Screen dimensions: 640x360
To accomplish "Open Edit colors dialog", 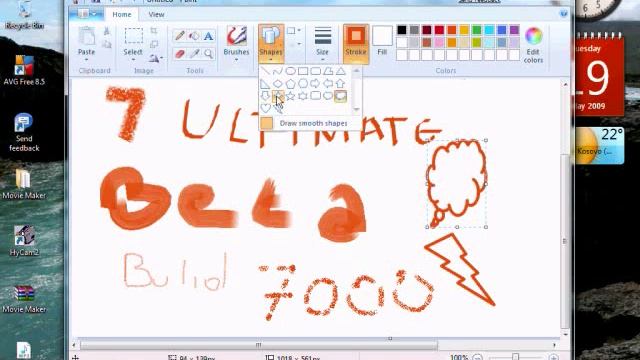I will 533,44.
